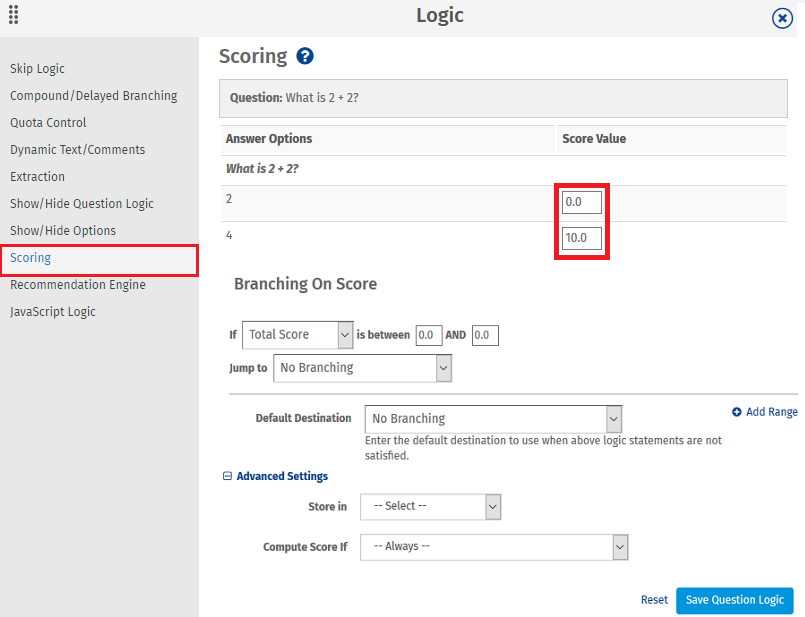805x617 pixels.
Task: Select the Extraction logic option
Action: (37, 176)
